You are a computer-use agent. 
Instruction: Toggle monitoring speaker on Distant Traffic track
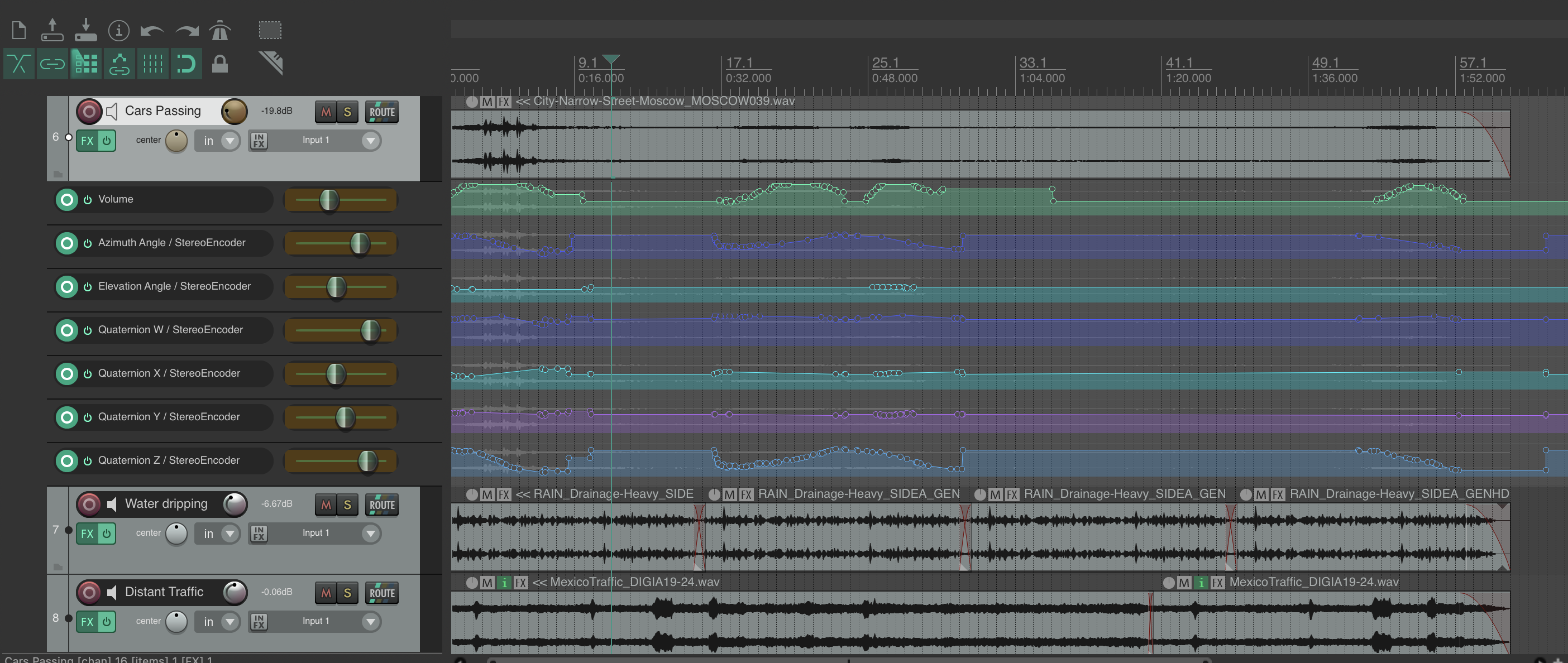[111, 593]
